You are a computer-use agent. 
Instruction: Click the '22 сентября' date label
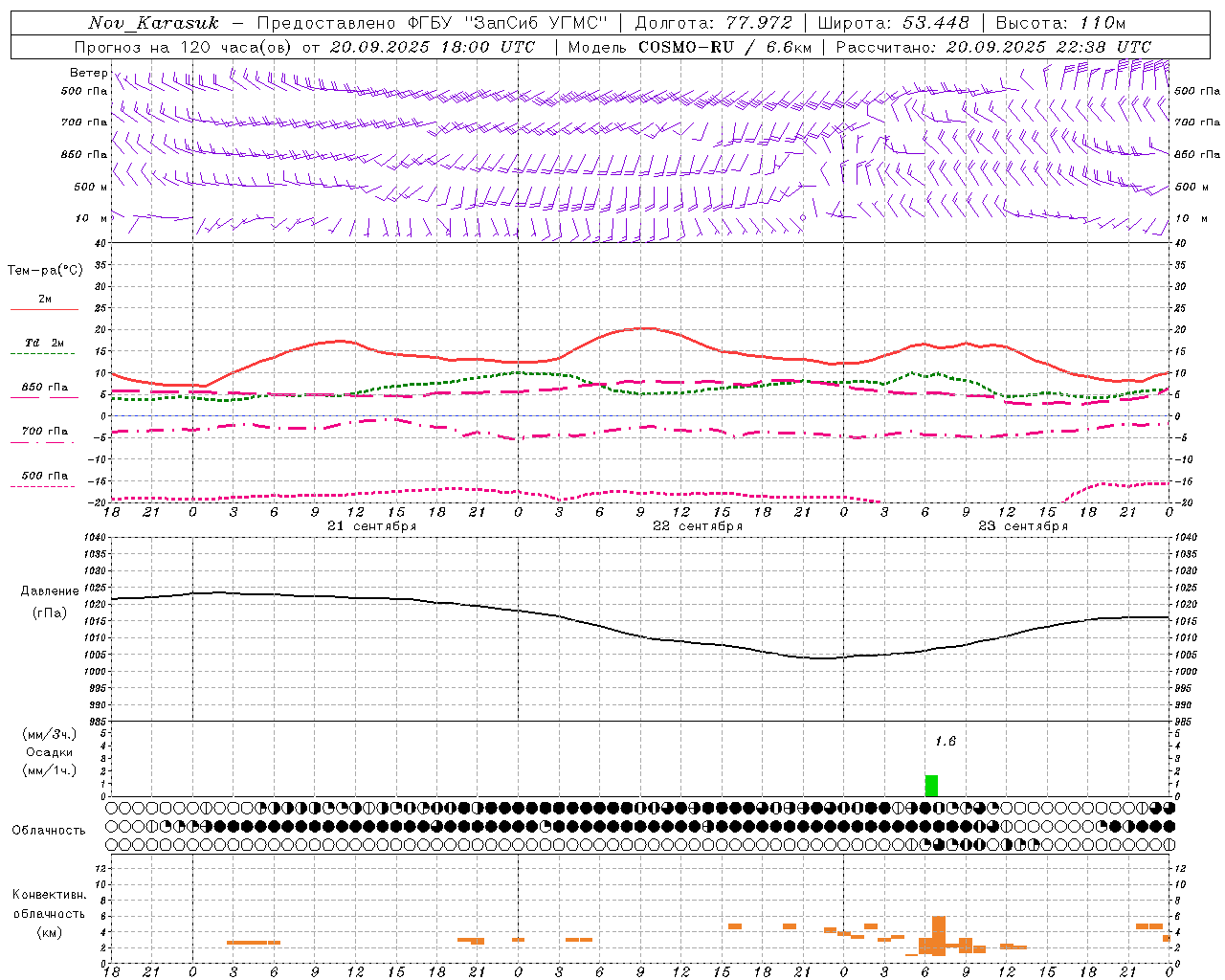pos(697,526)
